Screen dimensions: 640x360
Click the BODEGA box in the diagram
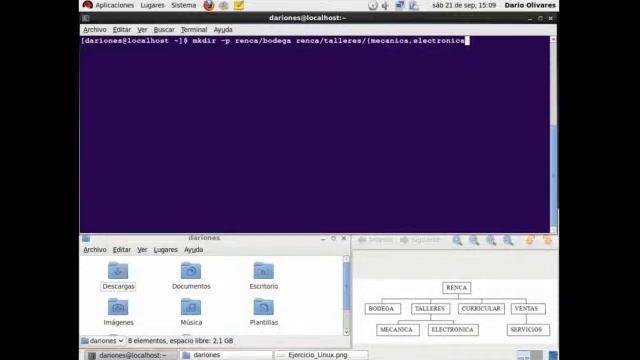(382, 309)
